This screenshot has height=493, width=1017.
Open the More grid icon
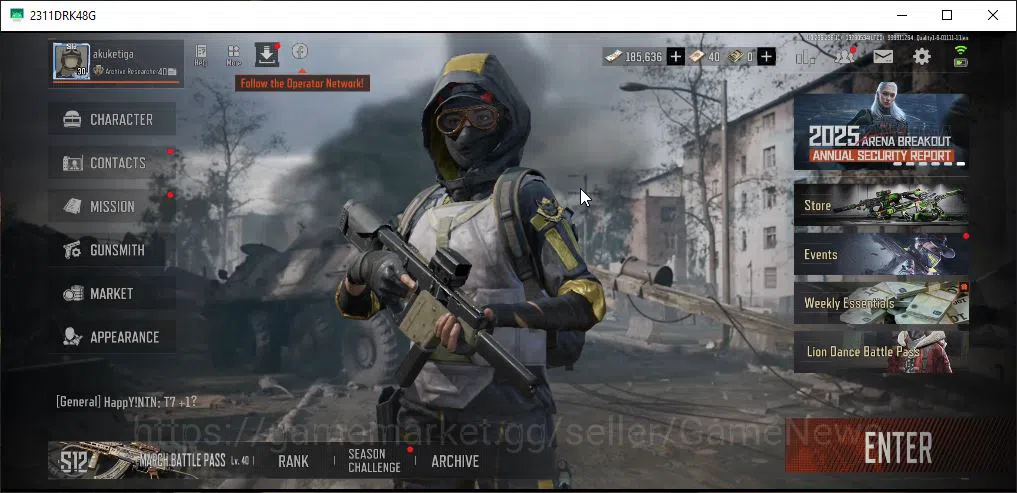tap(233, 55)
